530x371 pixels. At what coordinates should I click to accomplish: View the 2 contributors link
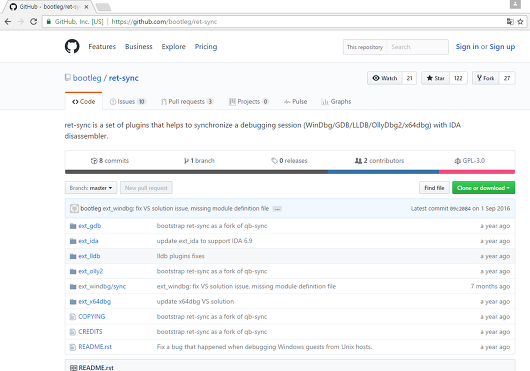point(379,161)
